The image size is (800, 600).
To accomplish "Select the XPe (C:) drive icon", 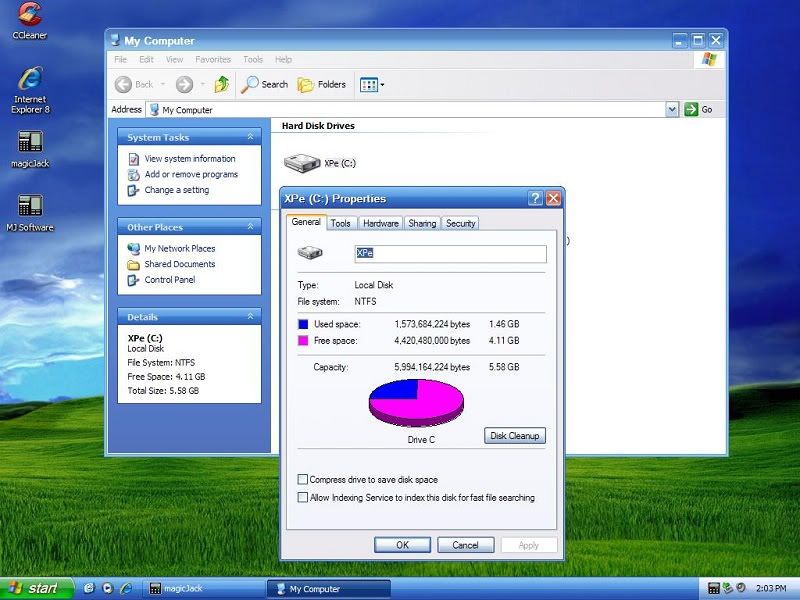I will 300,162.
